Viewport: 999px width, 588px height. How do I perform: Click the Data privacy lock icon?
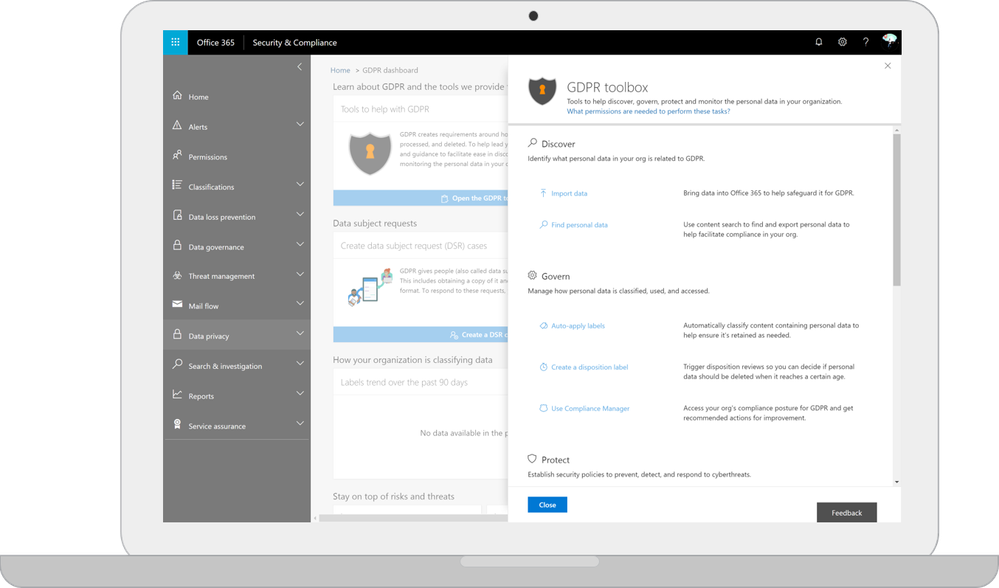[x=177, y=334]
